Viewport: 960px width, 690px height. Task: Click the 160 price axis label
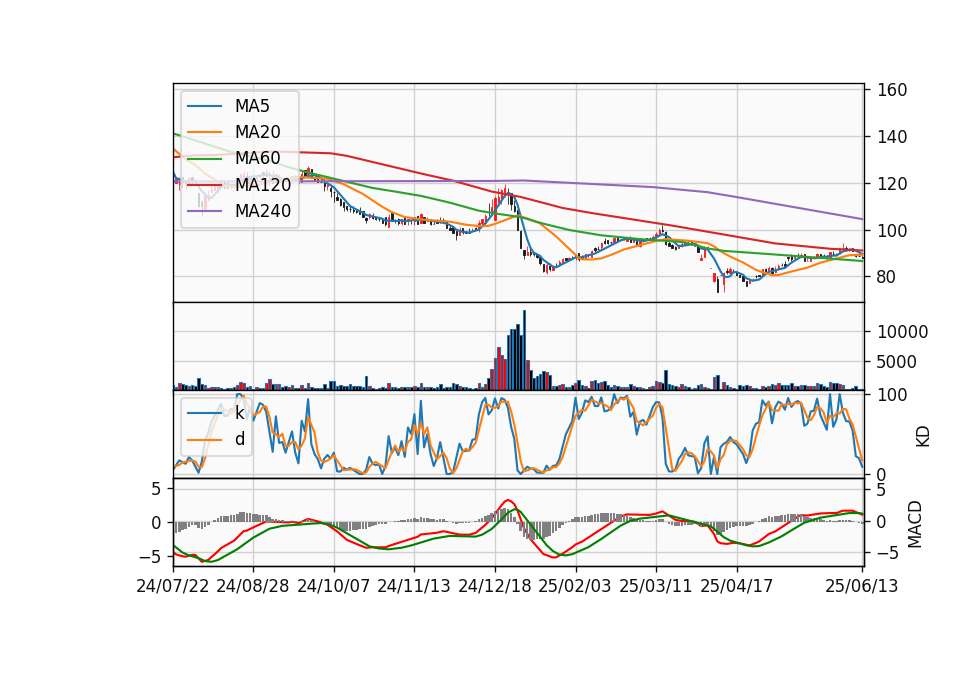coord(892,90)
